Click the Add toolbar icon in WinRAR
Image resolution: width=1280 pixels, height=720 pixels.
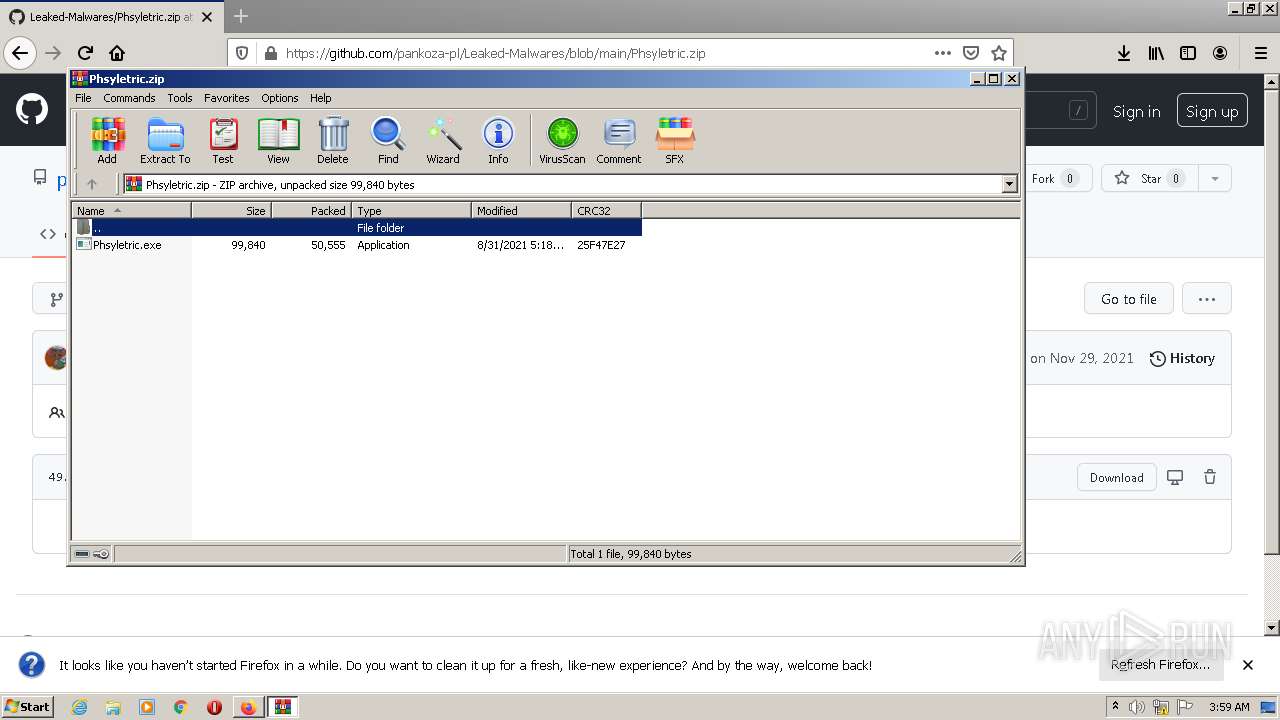point(107,140)
